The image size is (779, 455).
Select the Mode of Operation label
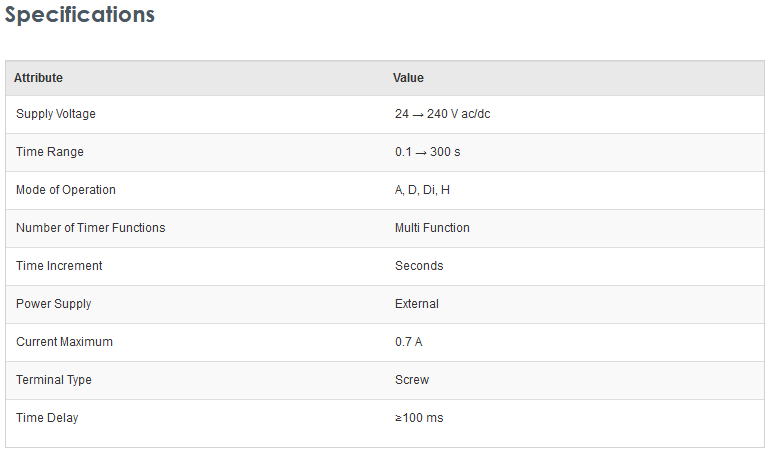coord(66,190)
